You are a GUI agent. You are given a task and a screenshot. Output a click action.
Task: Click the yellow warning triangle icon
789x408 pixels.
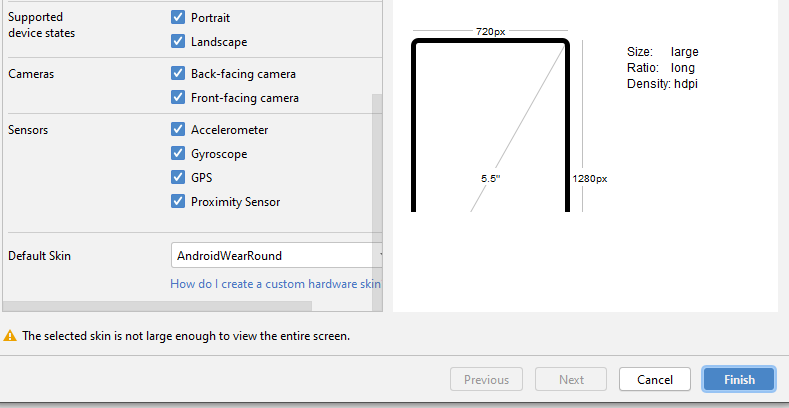pos(10,336)
